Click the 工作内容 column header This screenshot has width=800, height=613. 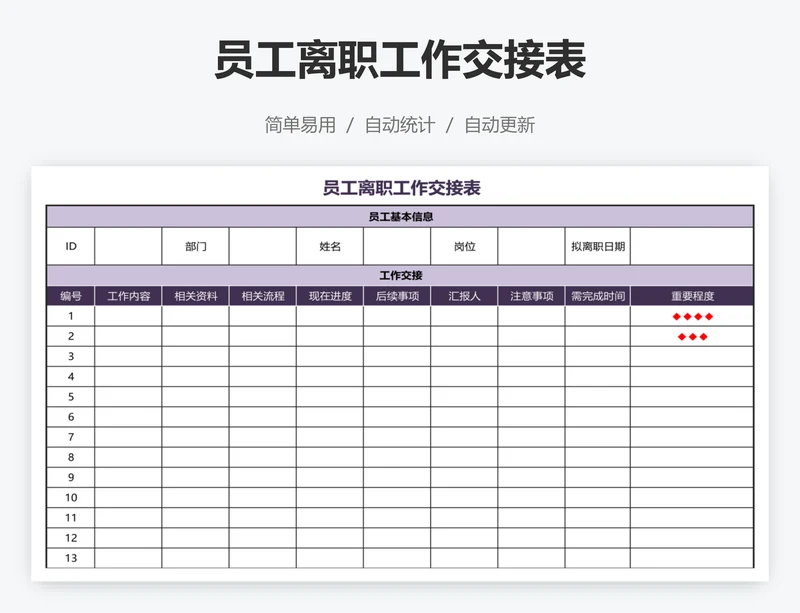128,296
